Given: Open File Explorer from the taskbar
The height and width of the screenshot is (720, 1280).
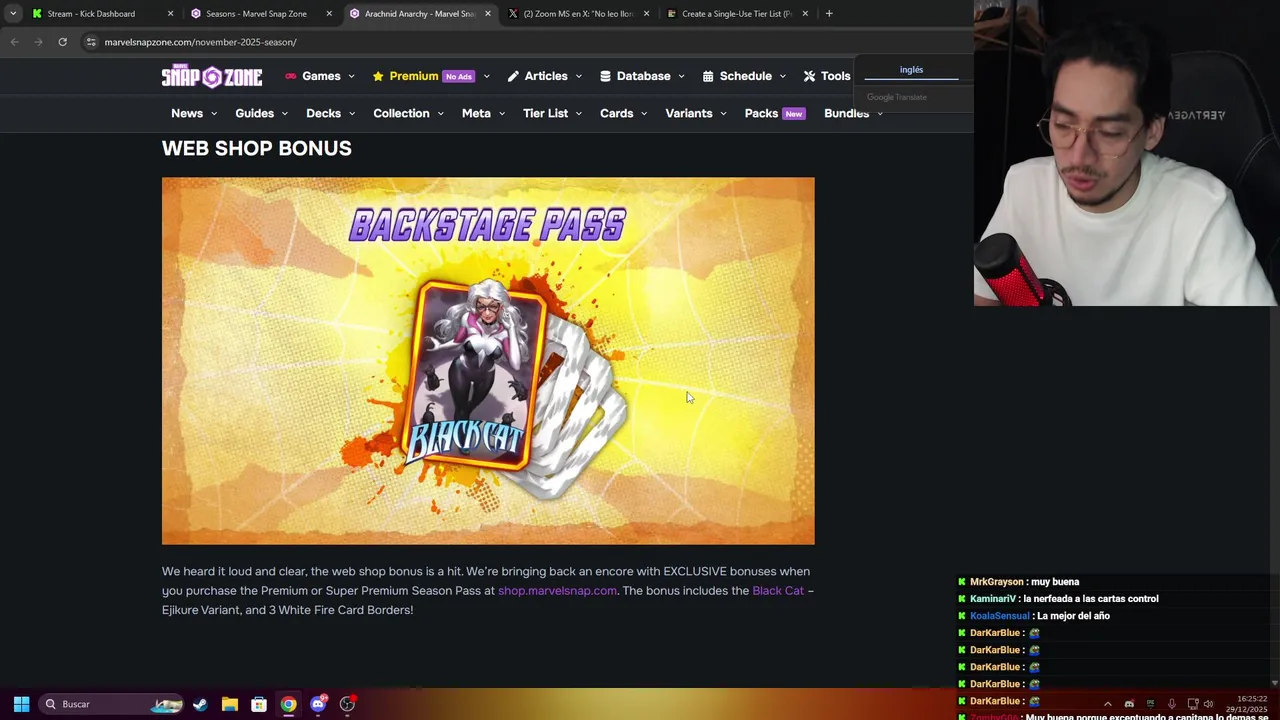Looking at the screenshot, I should (x=229, y=704).
